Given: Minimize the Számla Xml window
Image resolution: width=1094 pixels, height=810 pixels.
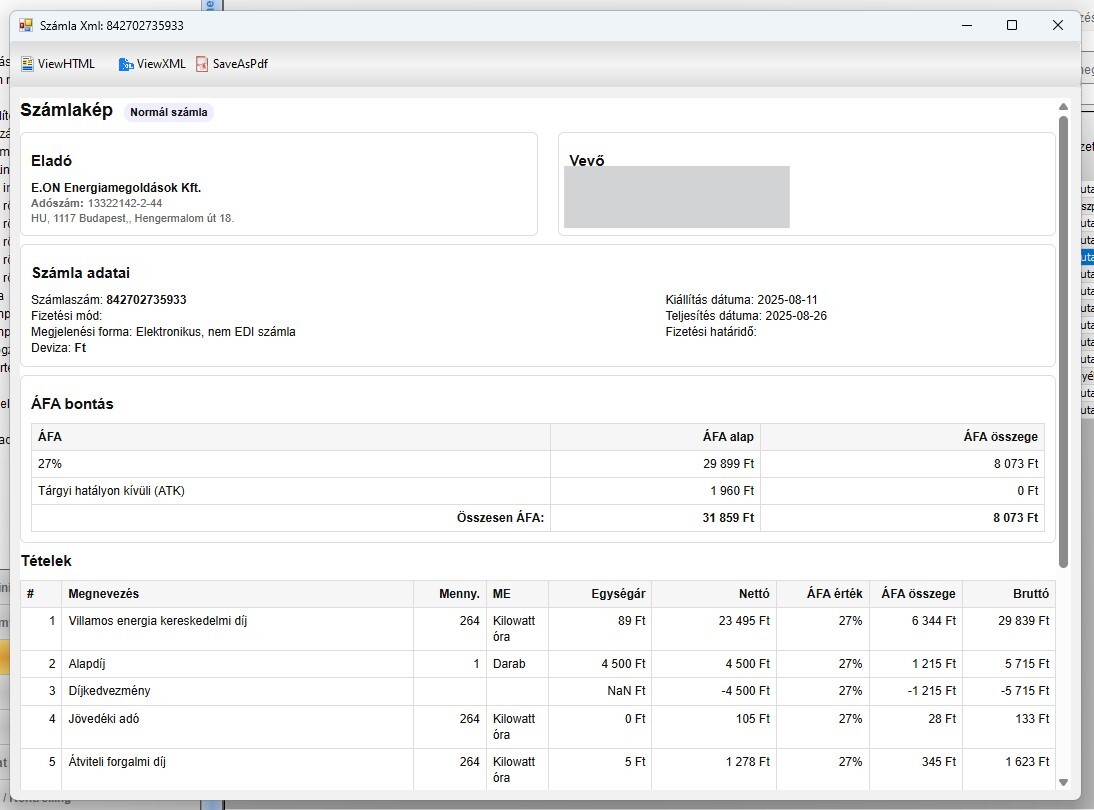Looking at the screenshot, I should point(966,25).
